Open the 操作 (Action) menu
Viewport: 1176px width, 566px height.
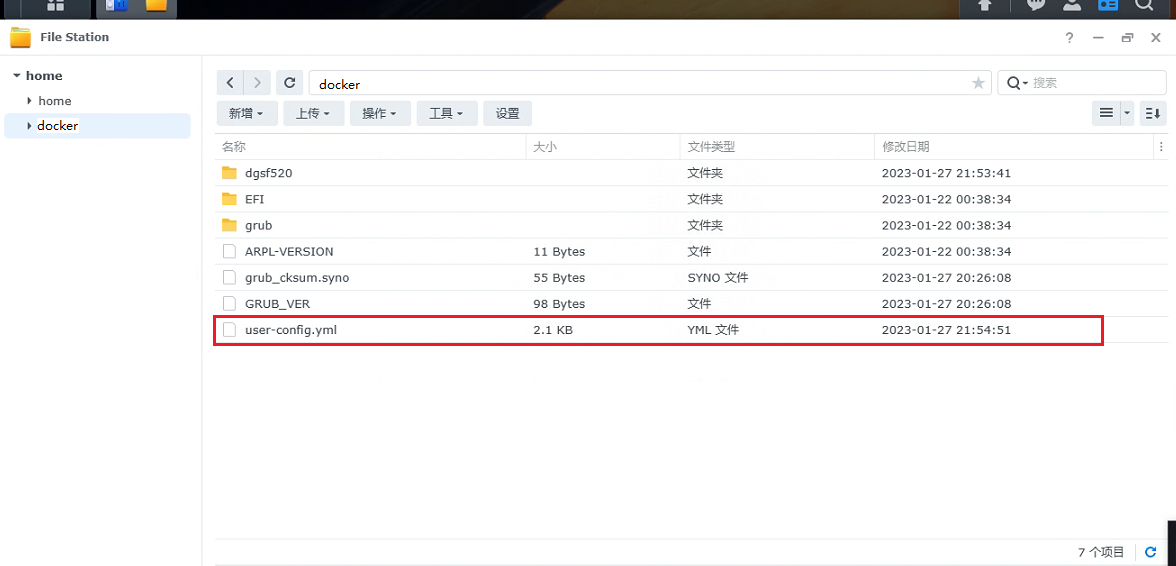pos(379,113)
